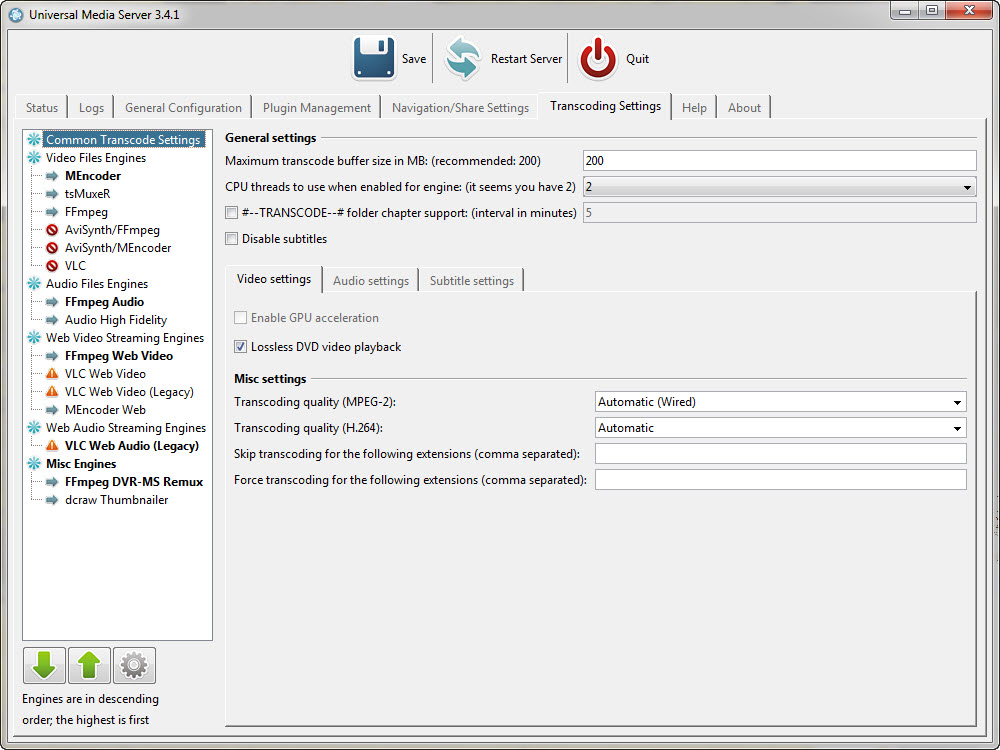
Task: Click disabled icon beside AviSynth/MEncoder
Action: tap(52, 247)
